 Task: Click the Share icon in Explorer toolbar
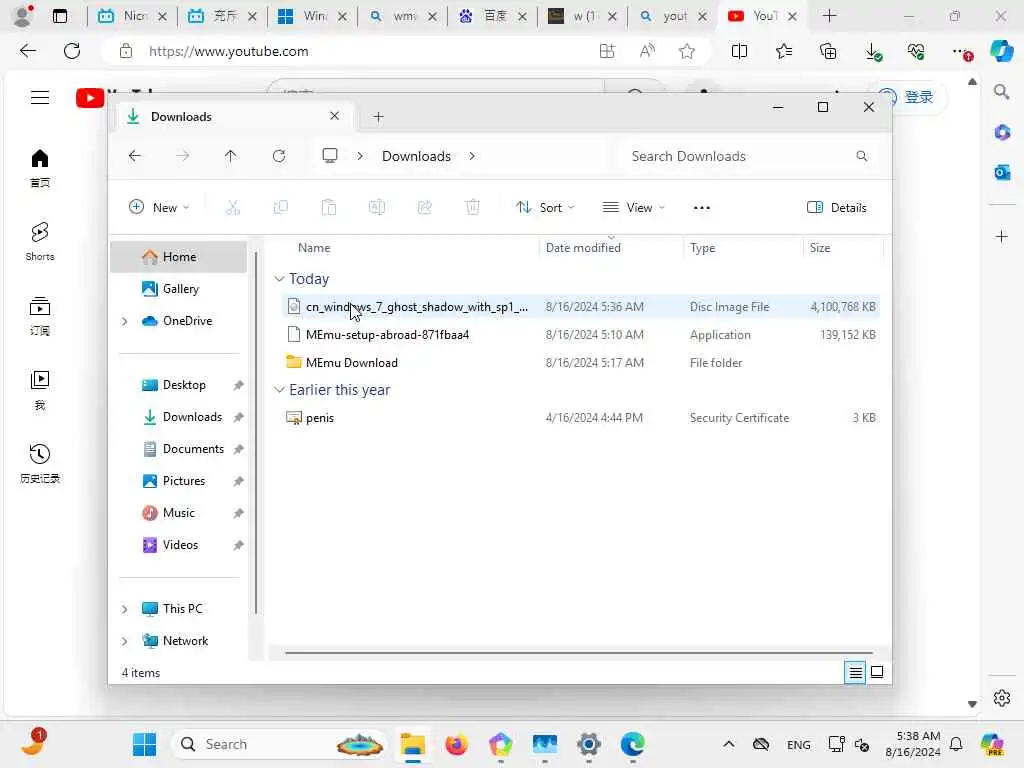424,208
